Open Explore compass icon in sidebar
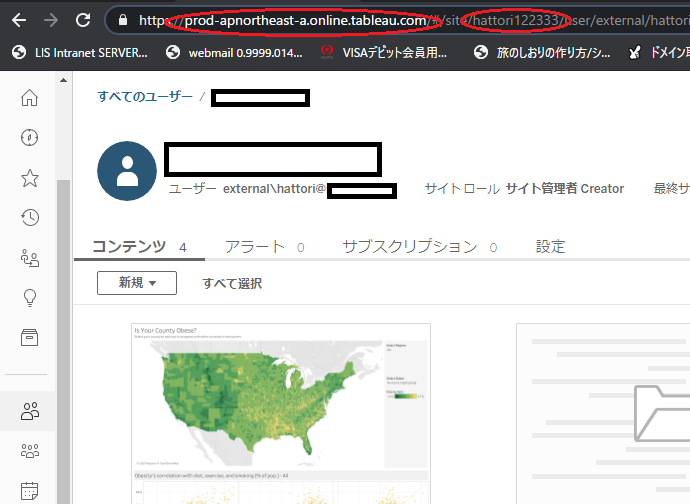The height and width of the screenshot is (504, 690). point(29,138)
